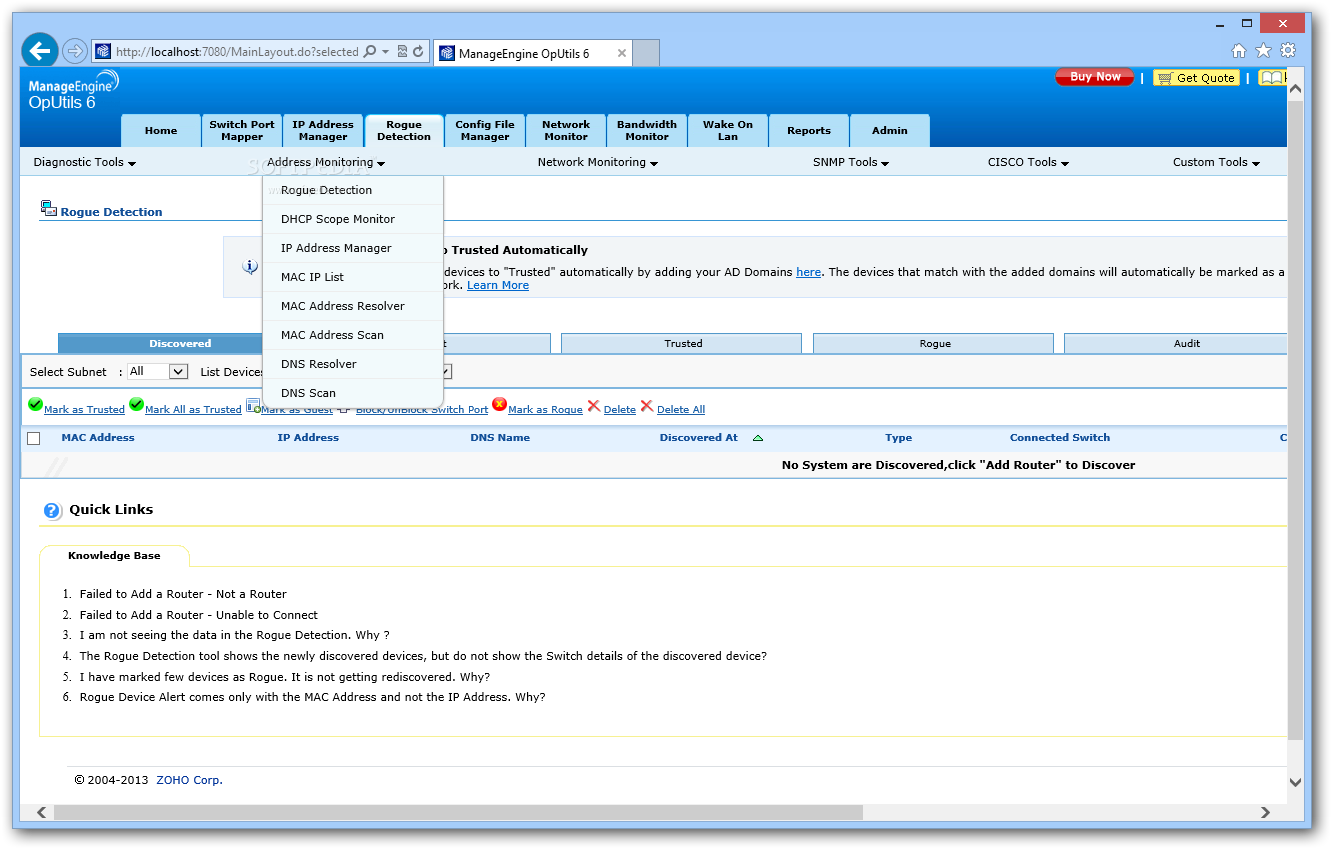Select DNS Resolver menu item
The width and height of the screenshot is (1332, 849).
353,364
